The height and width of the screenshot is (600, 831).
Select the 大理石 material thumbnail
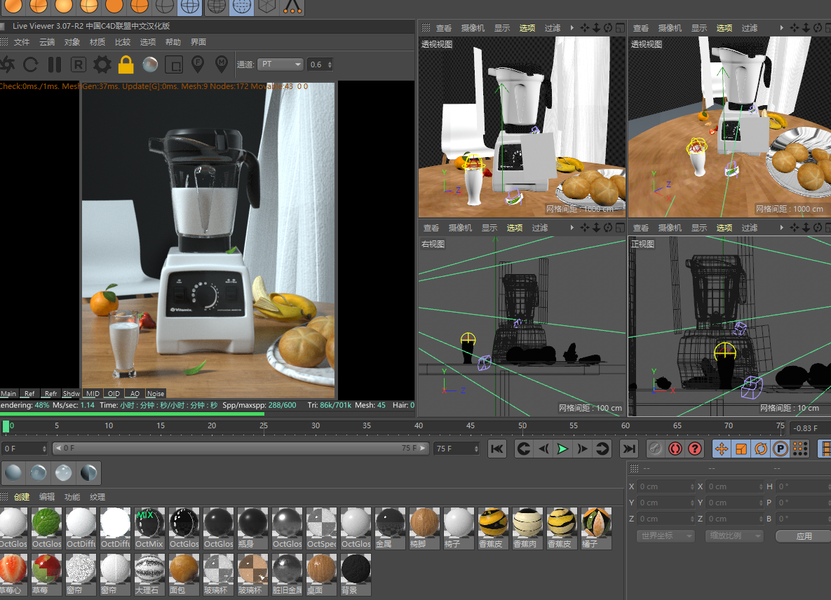pos(149,574)
